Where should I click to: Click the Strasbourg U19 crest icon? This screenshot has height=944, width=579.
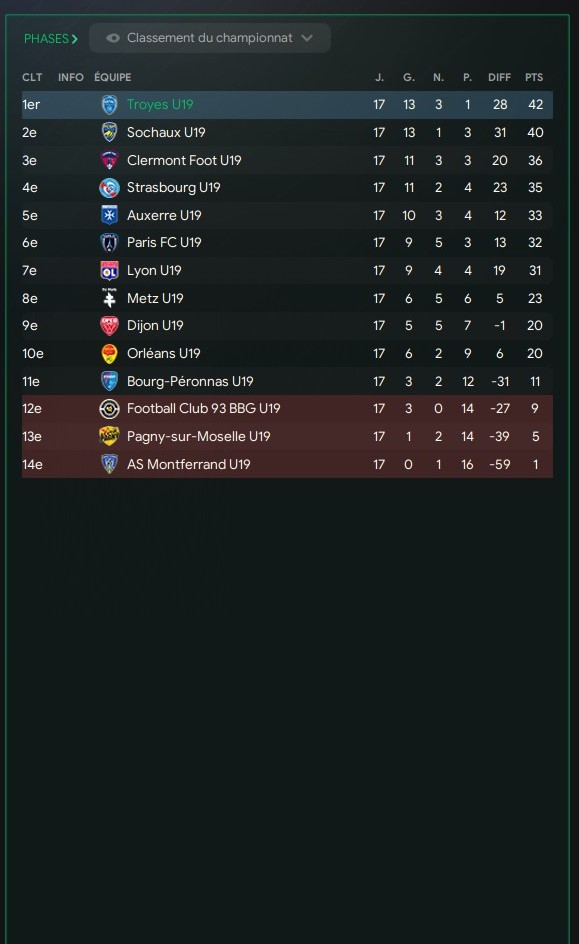109,188
